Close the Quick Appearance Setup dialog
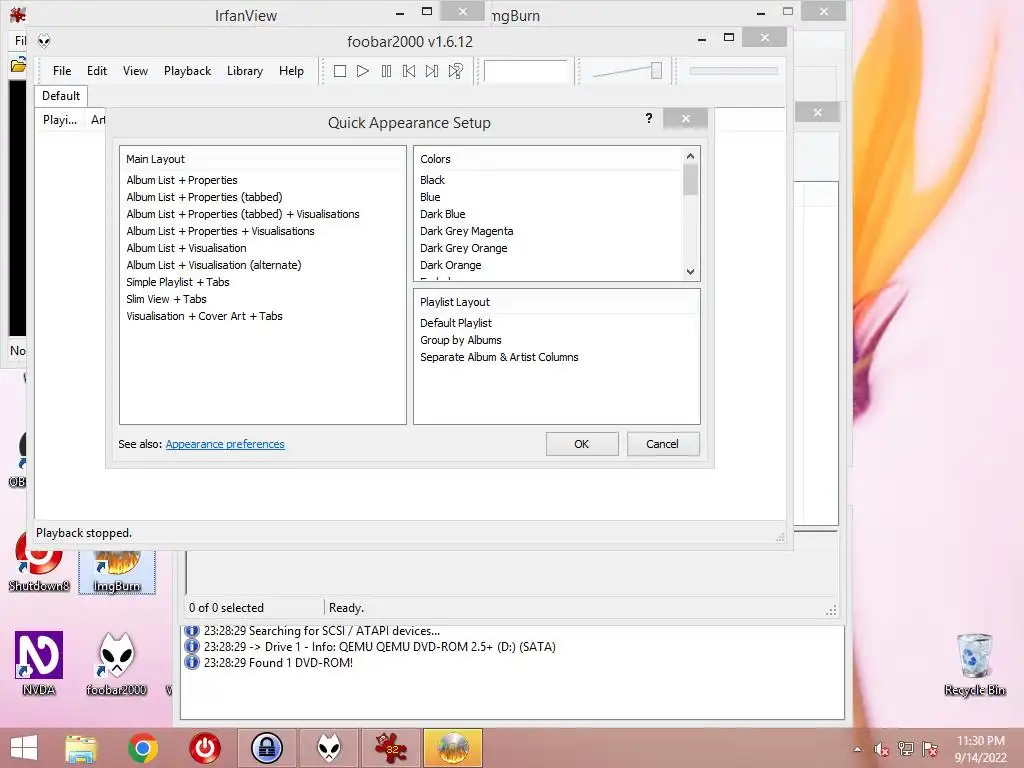Screen dimensions: 1024x768 (x=685, y=118)
